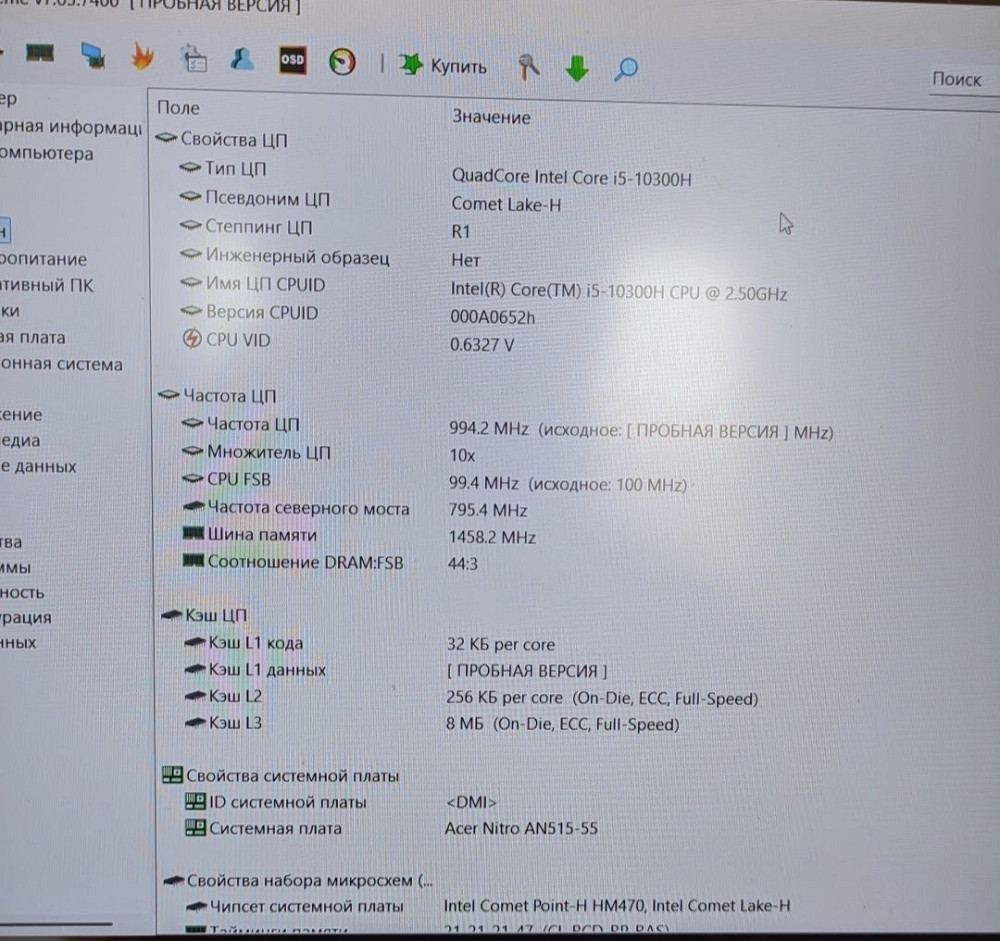Viewport: 1000px width, 941px height.
Task: Open the report wizard clipboard icon
Action: pyautogui.click(x=194, y=60)
